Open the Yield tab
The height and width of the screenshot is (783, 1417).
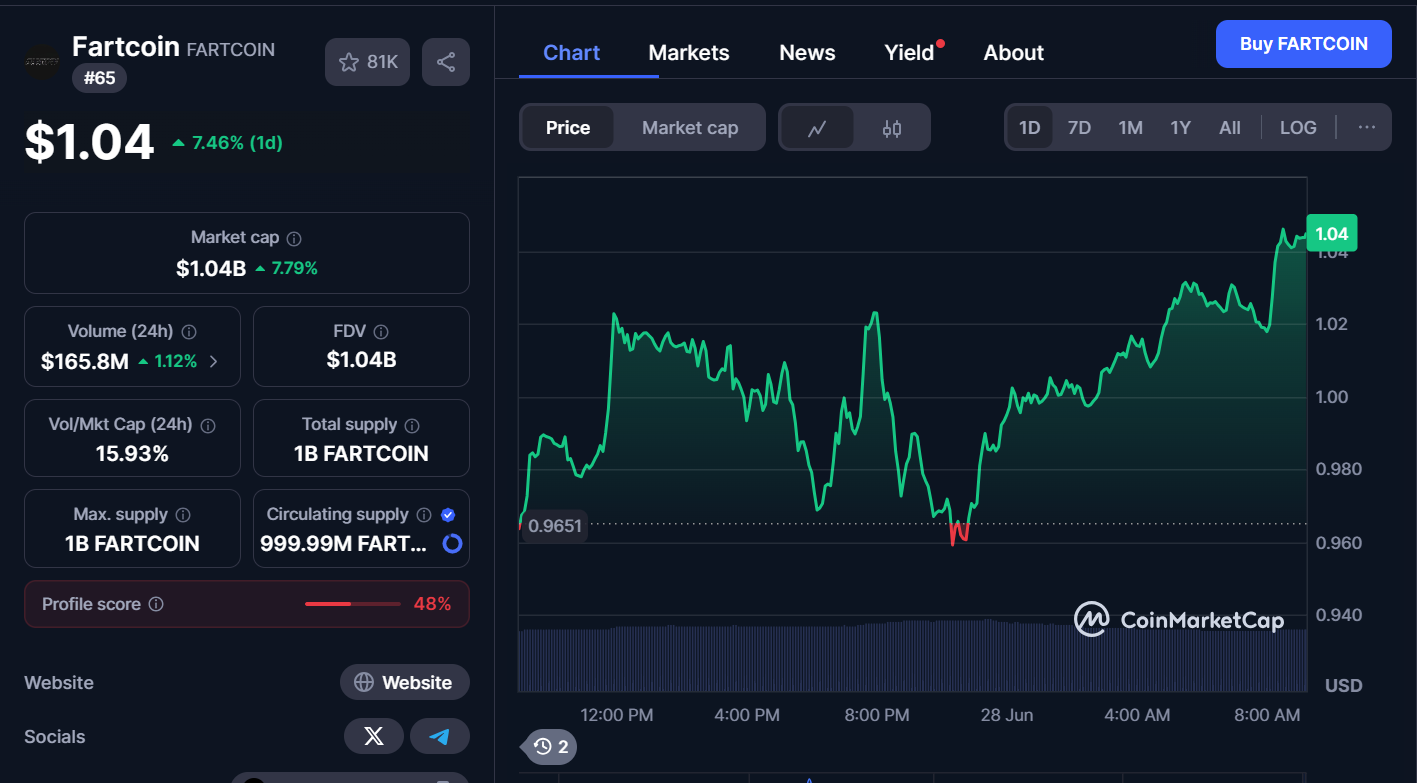click(x=909, y=53)
